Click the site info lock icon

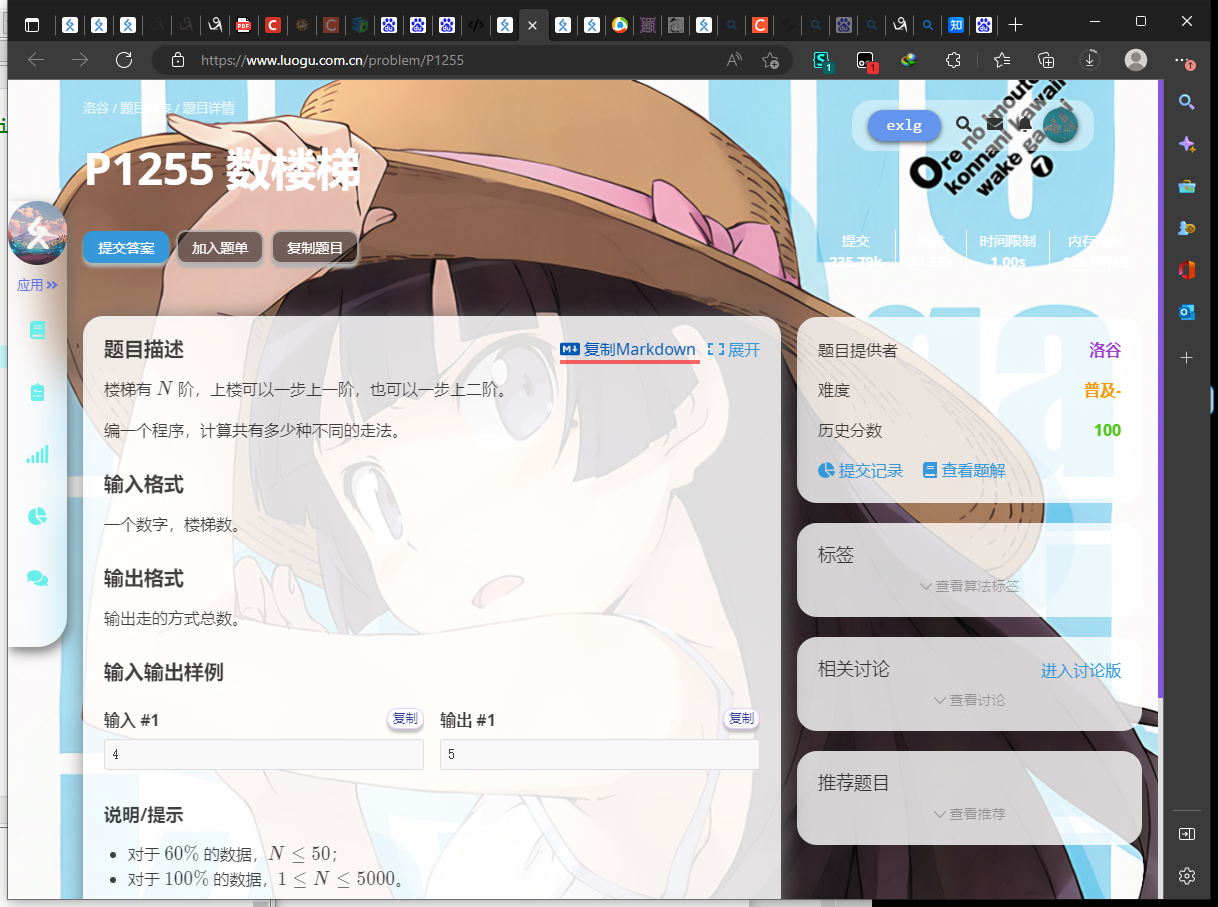click(178, 60)
